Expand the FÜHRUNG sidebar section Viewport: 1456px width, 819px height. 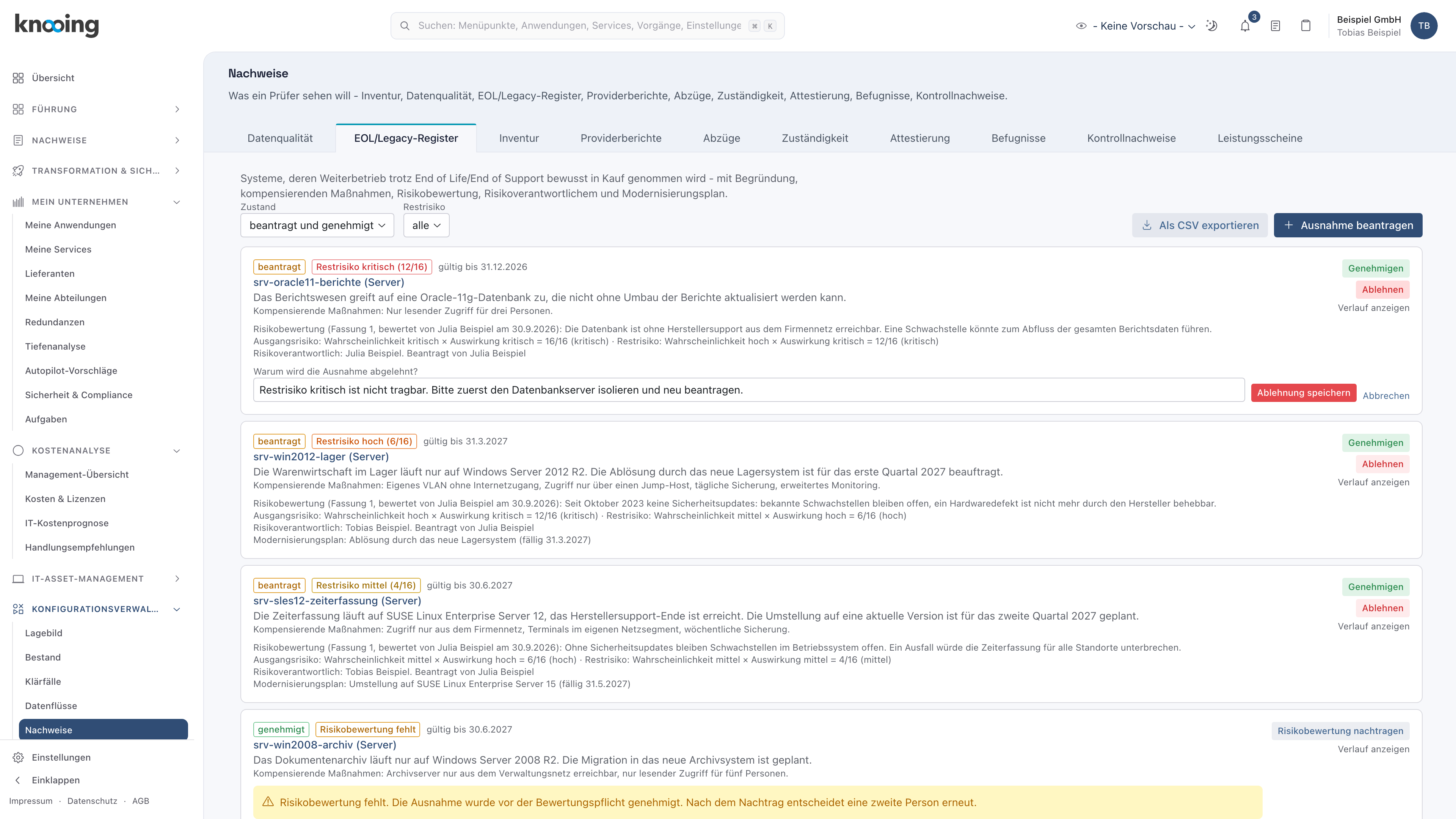tap(97, 109)
